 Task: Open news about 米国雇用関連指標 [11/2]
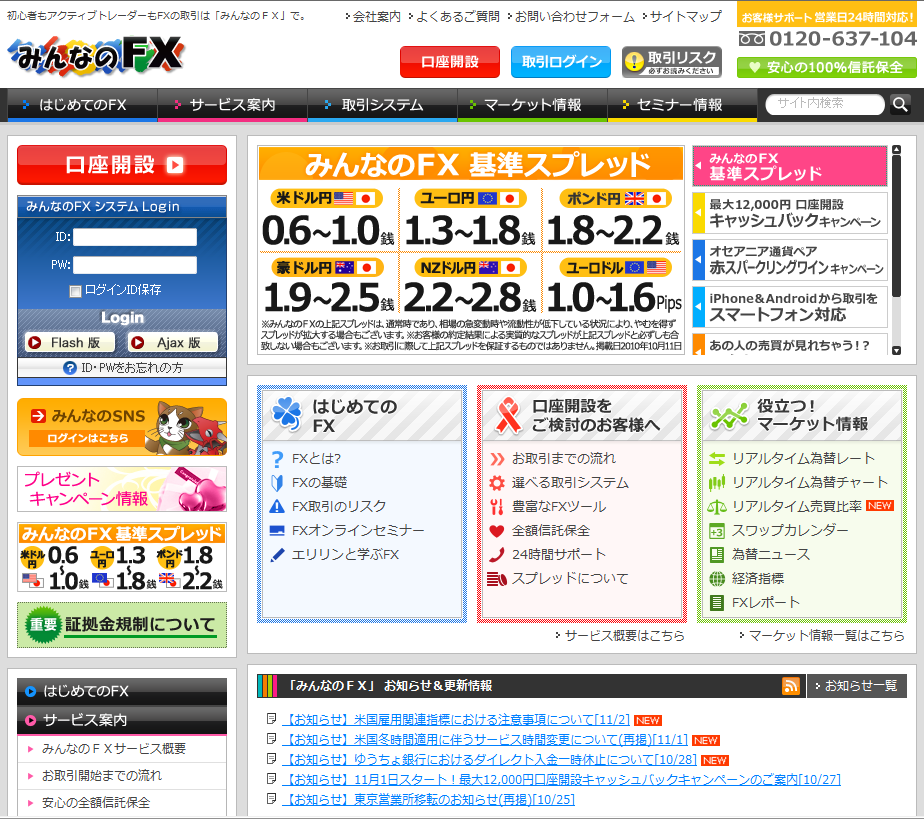tap(457, 720)
